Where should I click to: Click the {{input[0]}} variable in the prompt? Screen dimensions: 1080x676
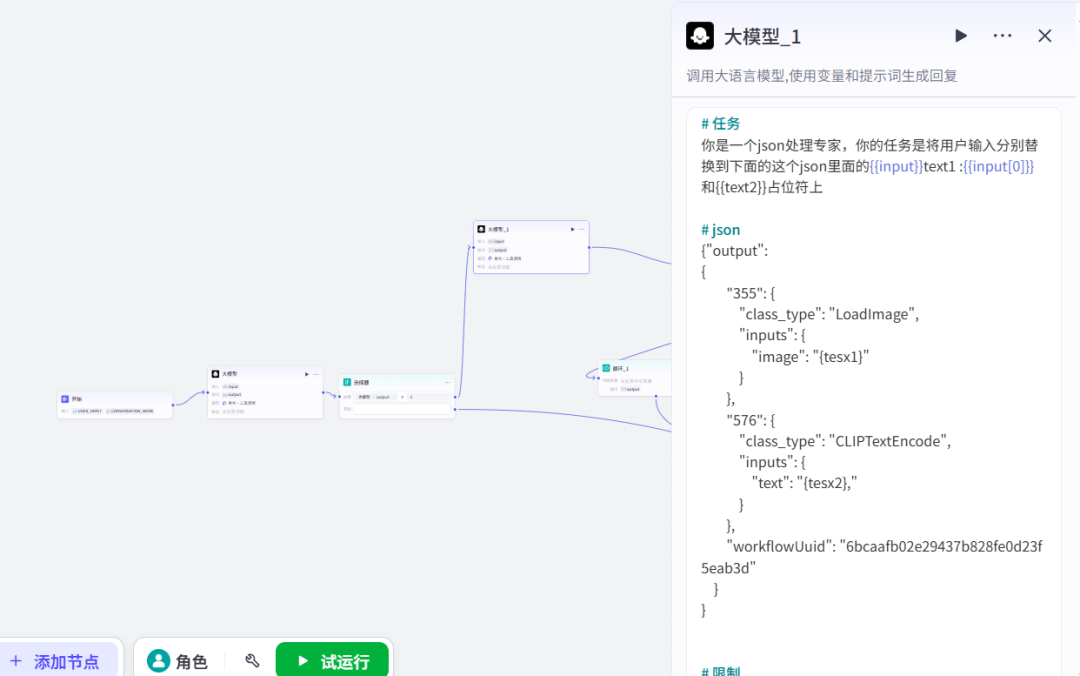pyautogui.click(x=998, y=166)
